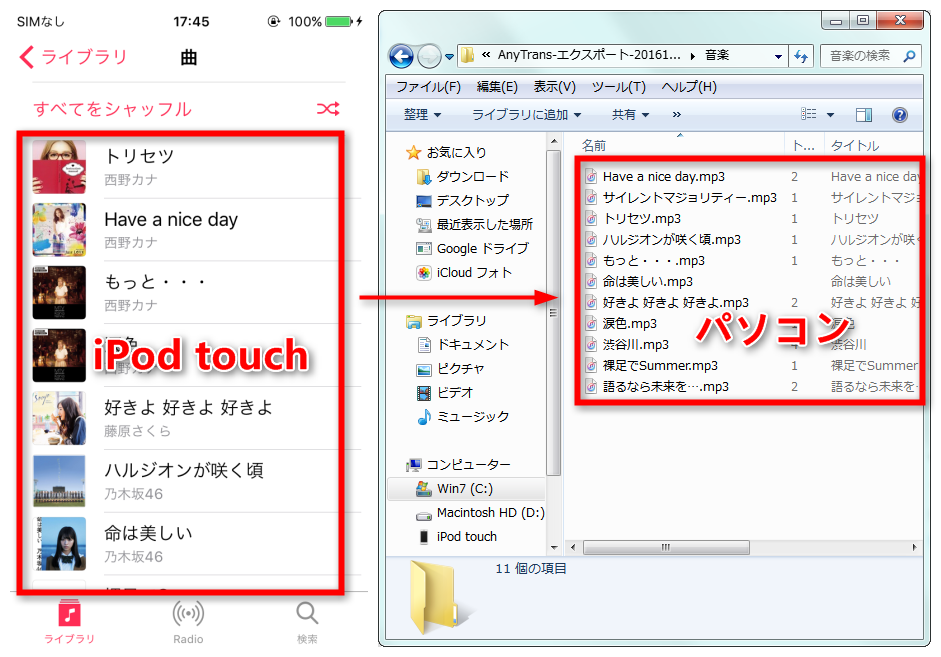The height and width of the screenshot is (657, 941).
Task: Select the file 命は美しい.mp3
Action: tap(639, 281)
